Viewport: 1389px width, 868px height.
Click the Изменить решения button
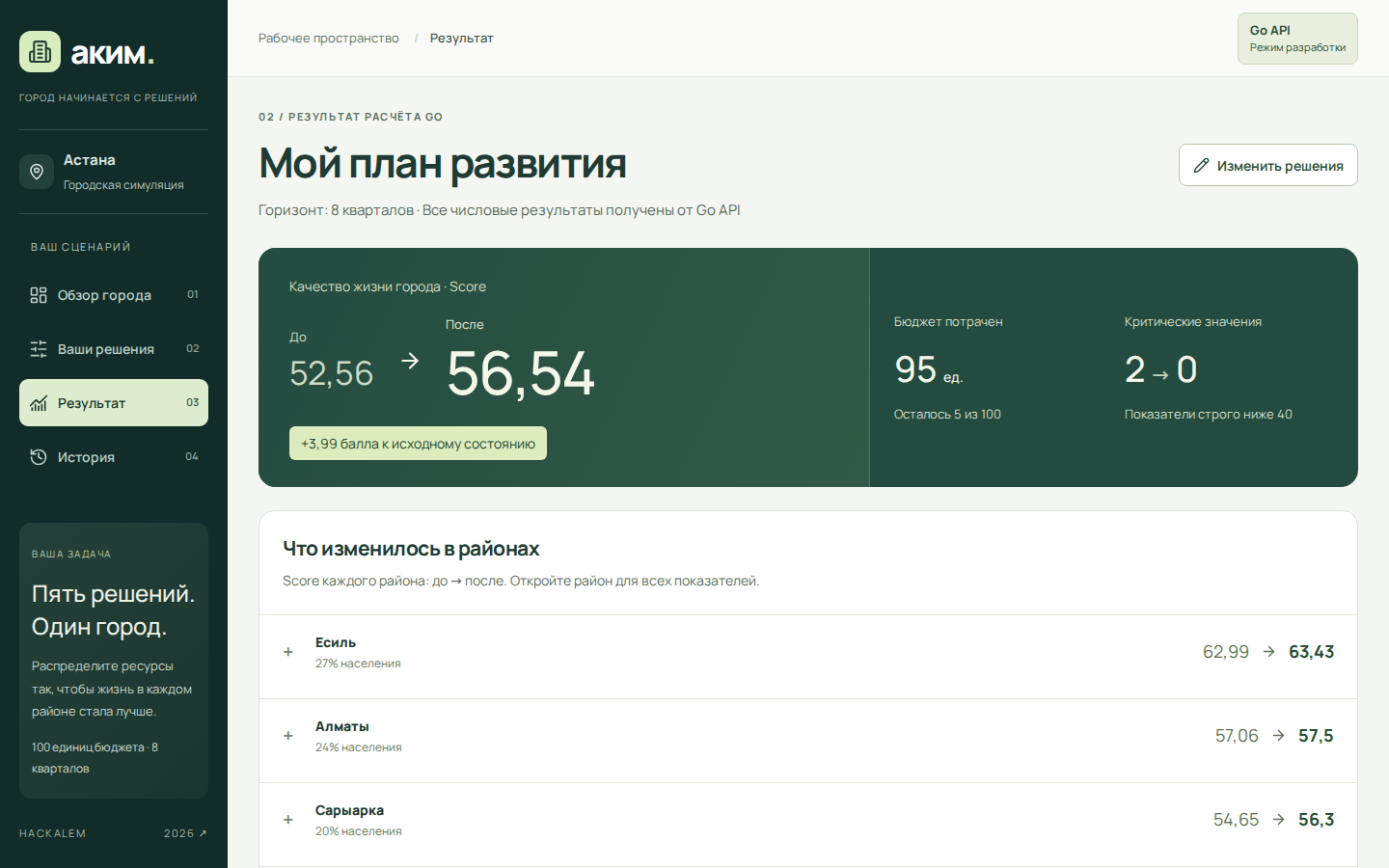pyautogui.click(x=1268, y=165)
